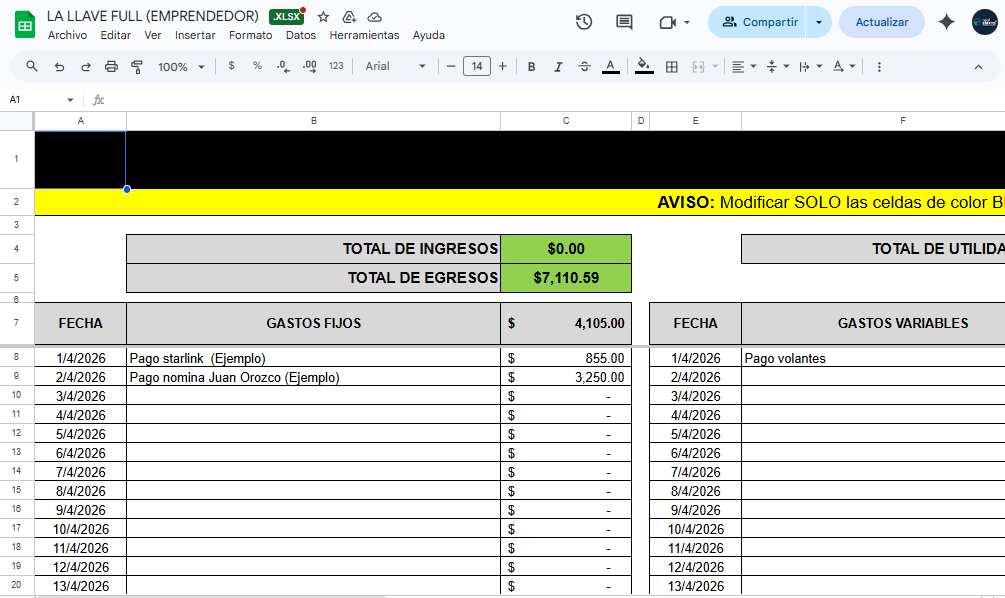Click the undo arrow in toolbar
Screen dimensions: 1005x598
pyautogui.click(x=59, y=66)
